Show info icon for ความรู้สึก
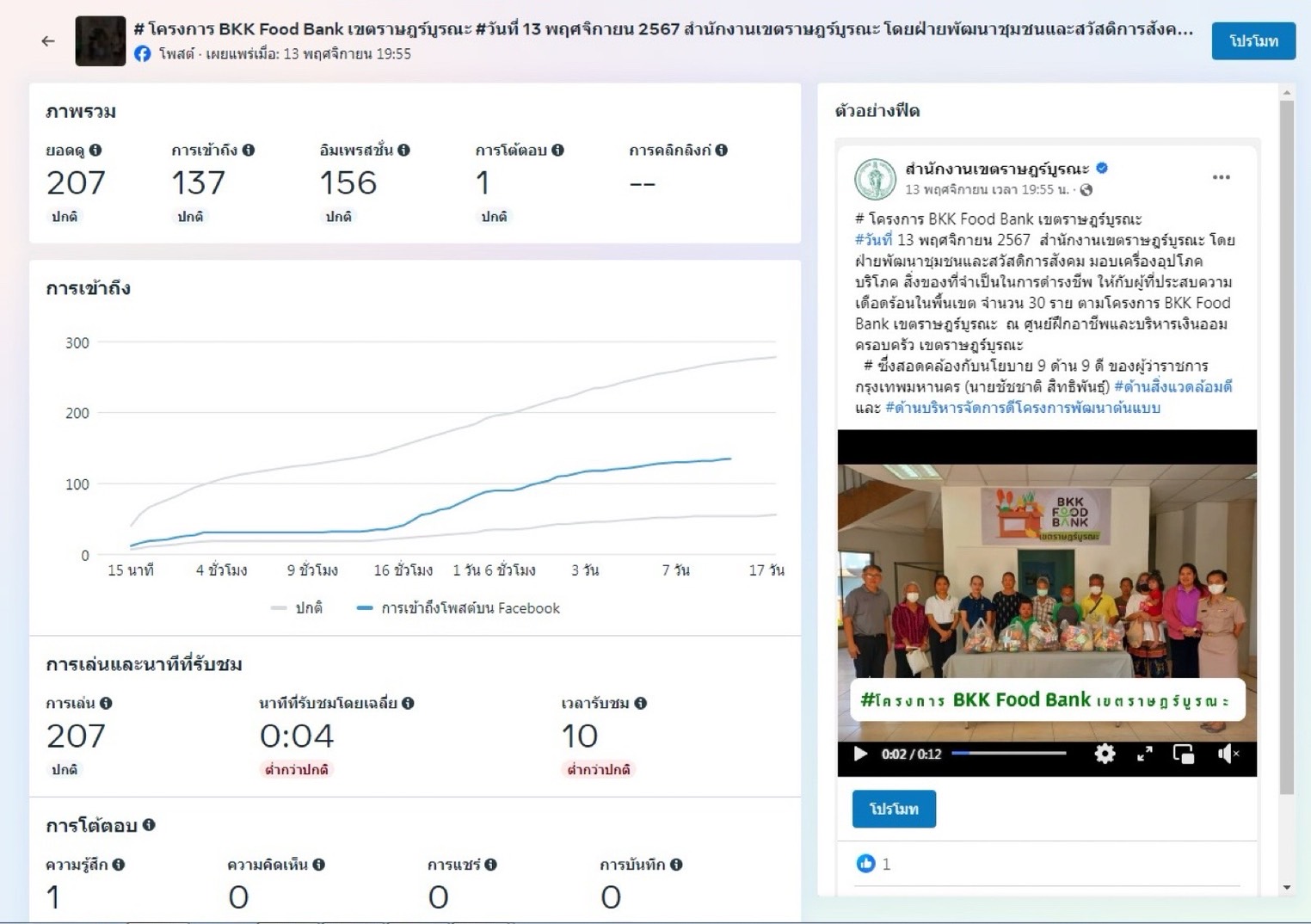This screenshot has height=924, width=1311. coord(119,865)
